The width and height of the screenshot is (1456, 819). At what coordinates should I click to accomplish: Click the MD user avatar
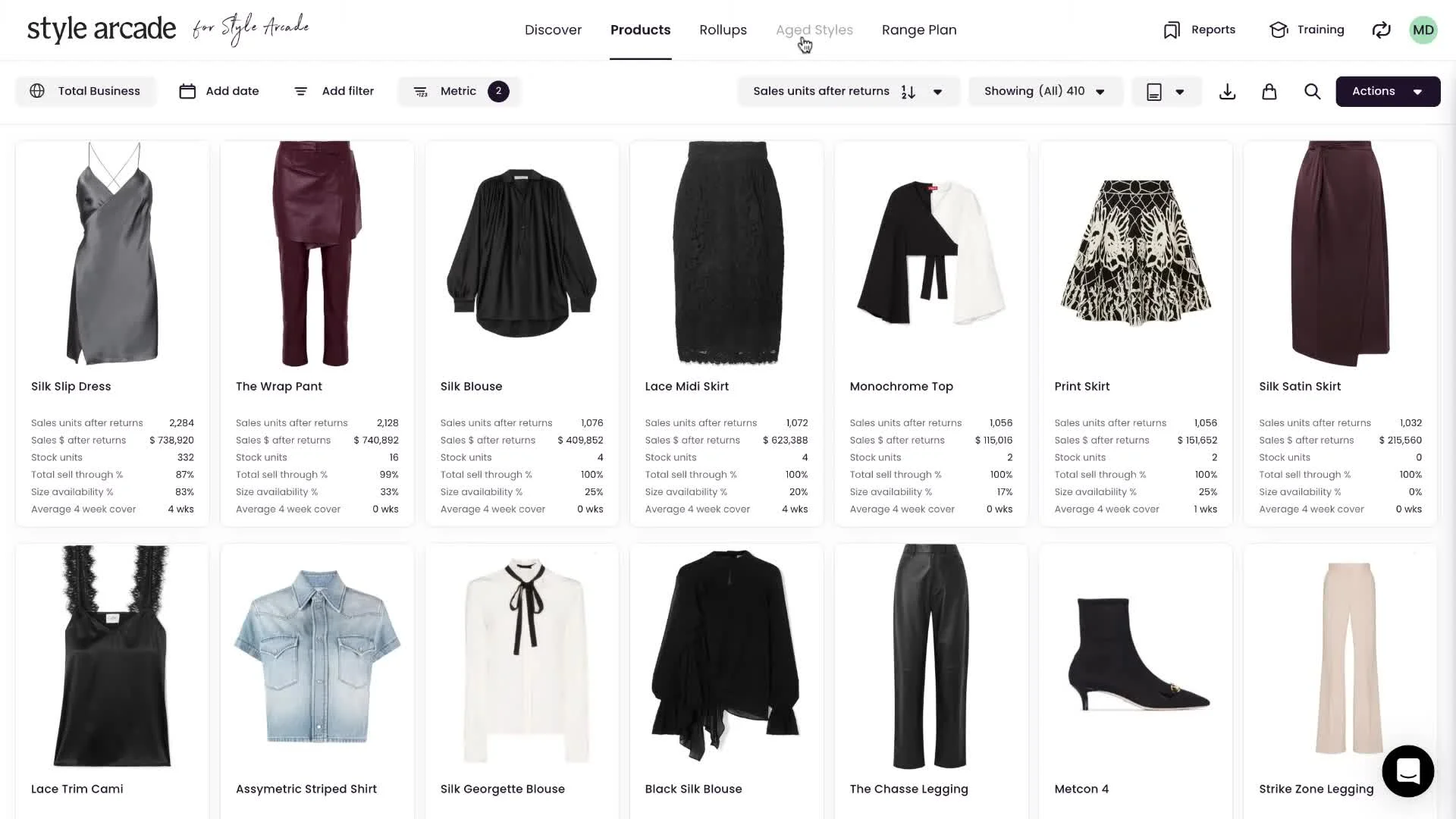pyautogui.click(x=1423, y=30)
